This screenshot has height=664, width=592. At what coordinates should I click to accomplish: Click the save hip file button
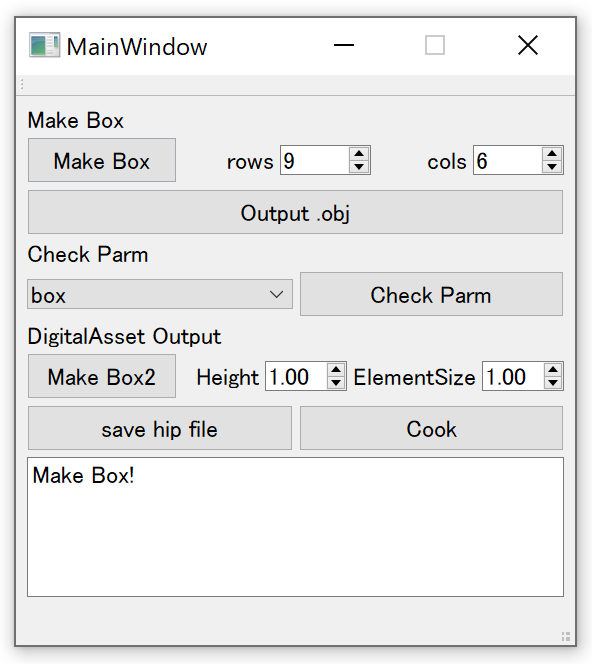pyautogui.click(x=160, y=428)
